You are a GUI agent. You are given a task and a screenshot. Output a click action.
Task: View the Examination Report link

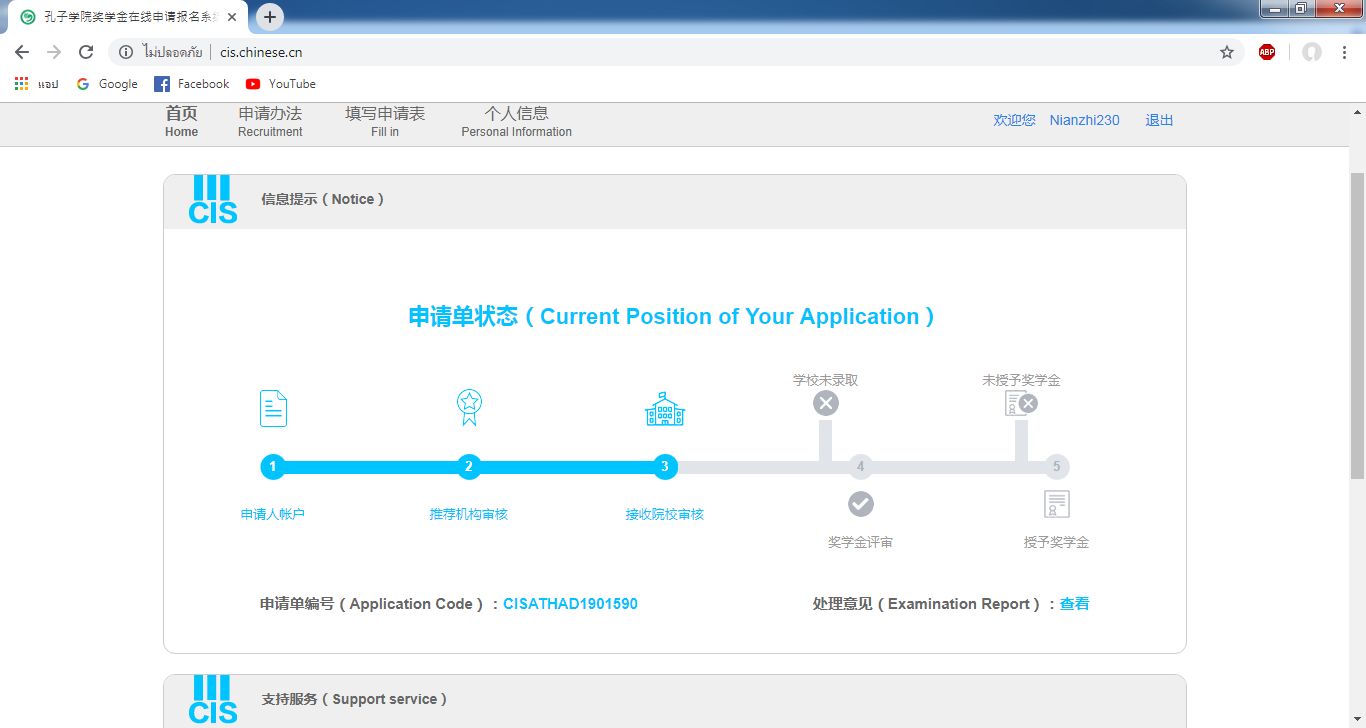pyautogui.click(x=1074, y=604)
